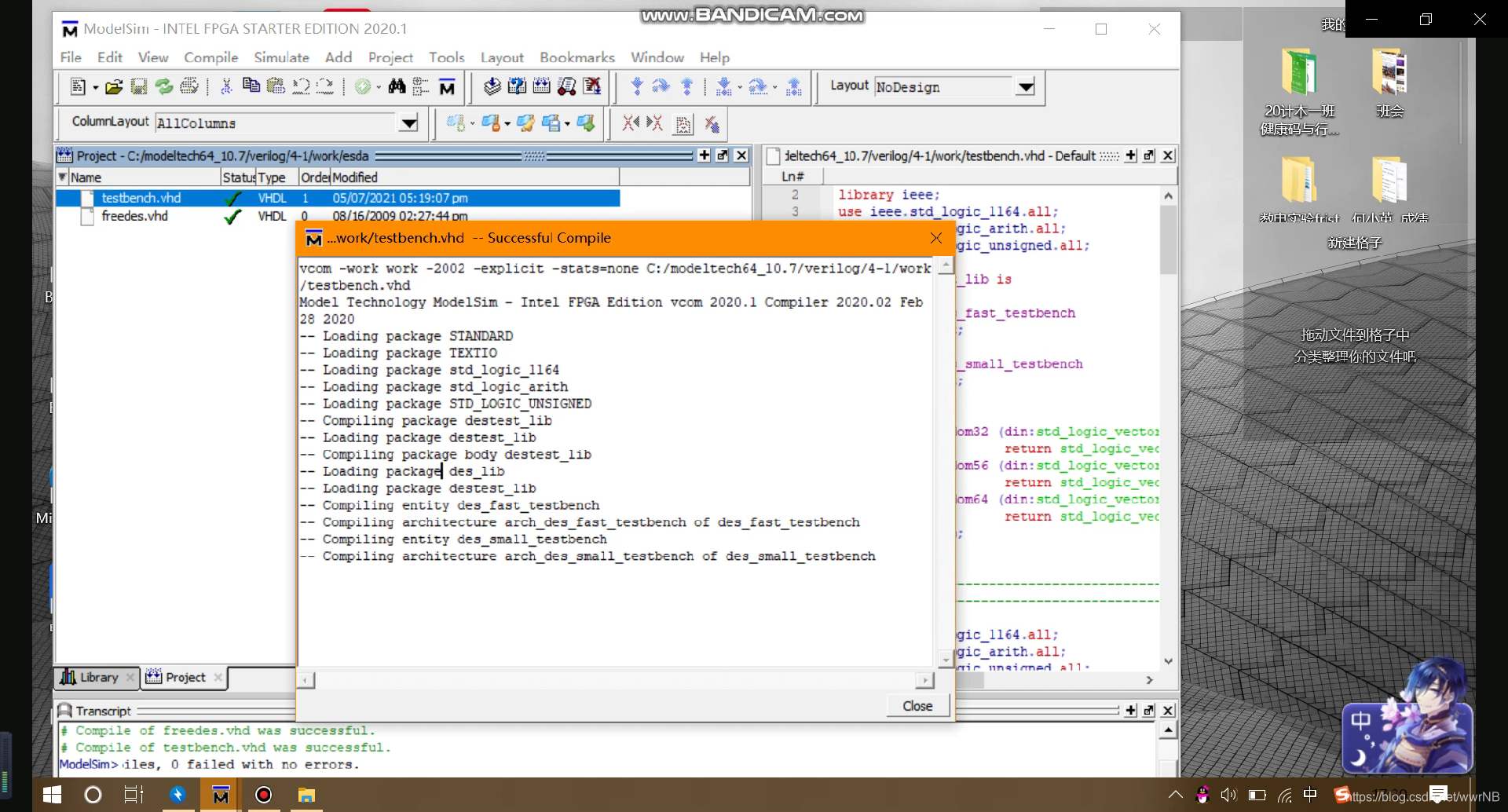The height and width of the screenshot is (812, 1508).
Task: Expand the Transcript pane with plus button
Action: pos(1130,710)
